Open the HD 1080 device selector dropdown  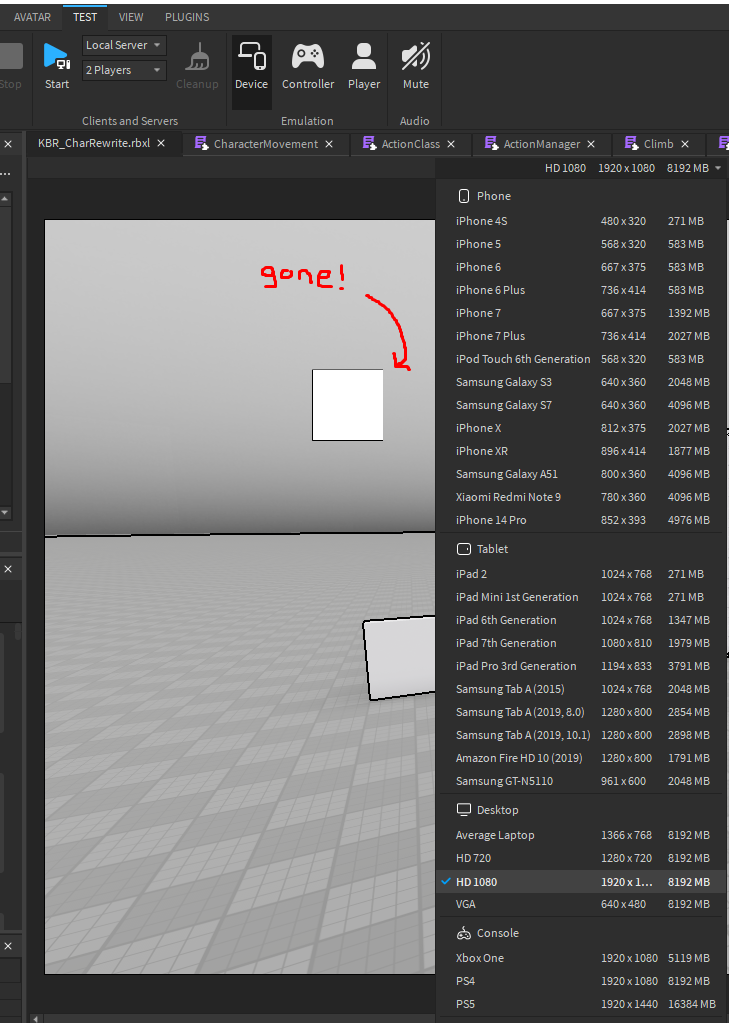tap(633, 168)
